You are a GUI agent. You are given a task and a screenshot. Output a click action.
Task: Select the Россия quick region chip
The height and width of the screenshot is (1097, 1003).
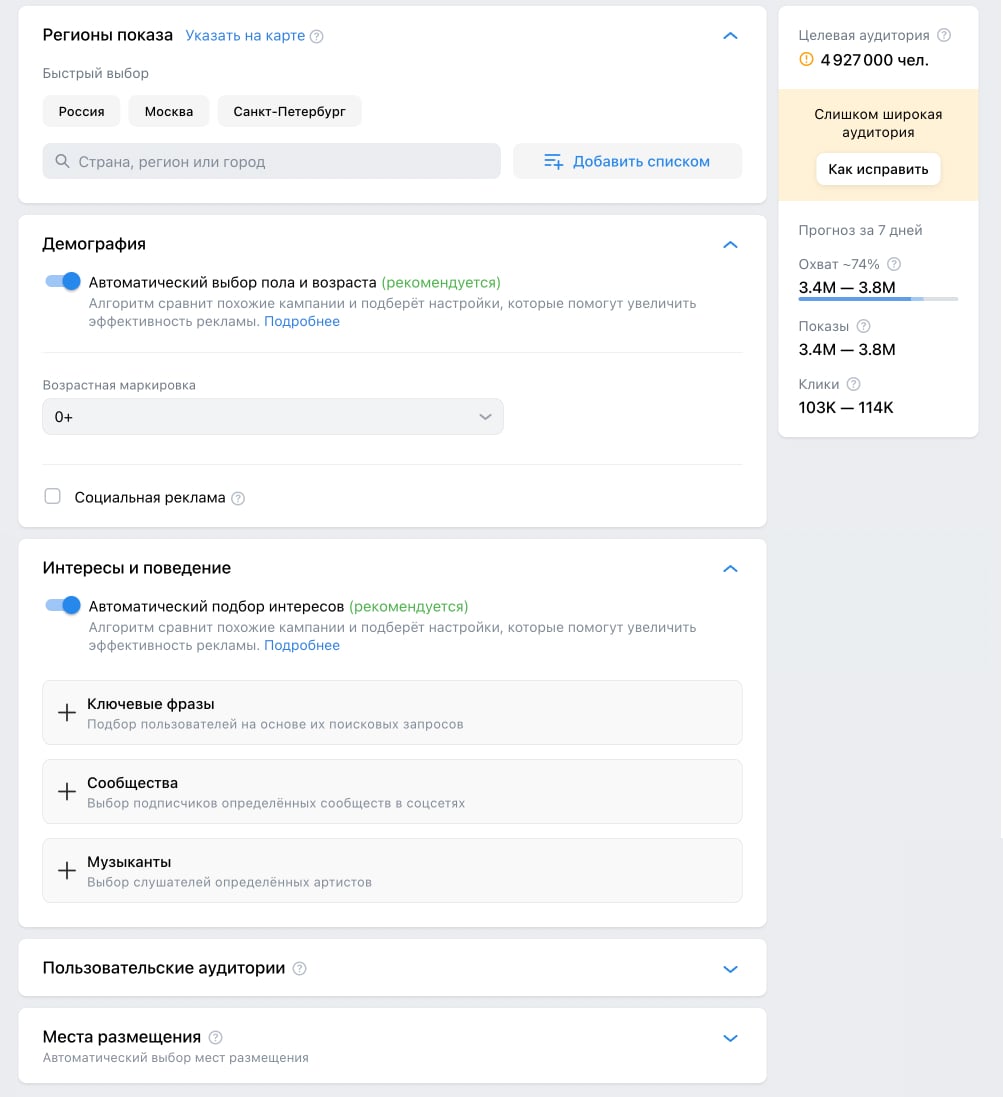point(81,111)
